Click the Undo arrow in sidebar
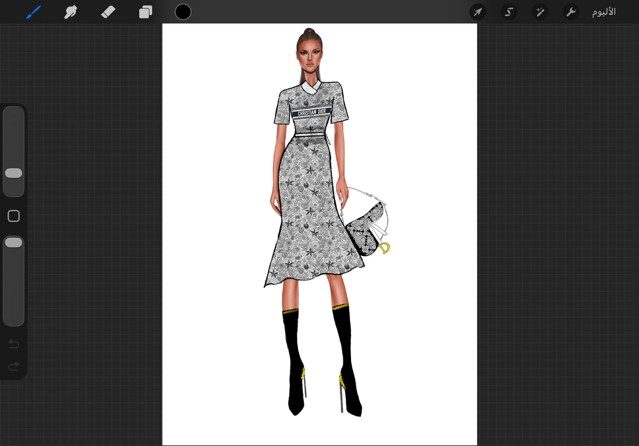 click(x=14, y=345)
